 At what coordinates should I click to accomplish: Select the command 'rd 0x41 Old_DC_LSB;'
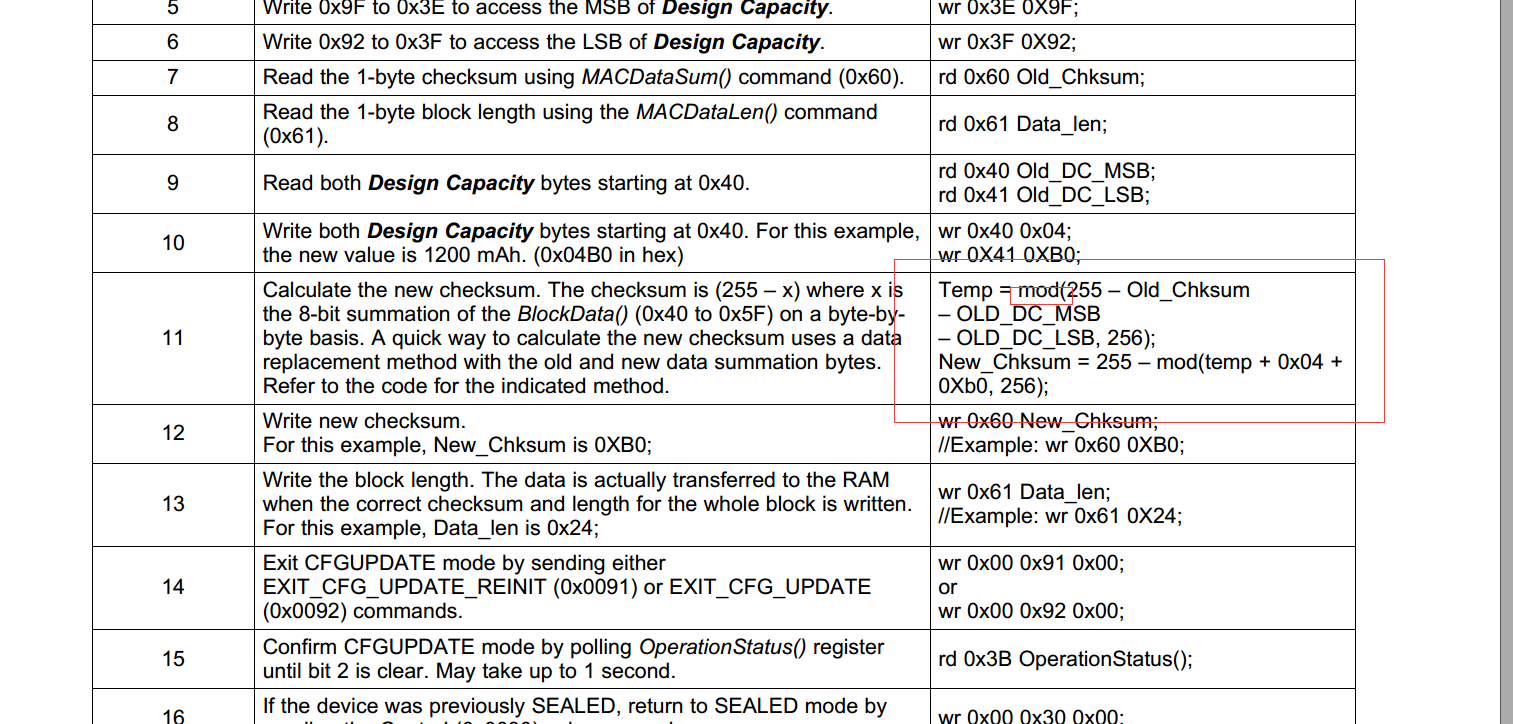pyautogui.click(x=1044, y=195)
